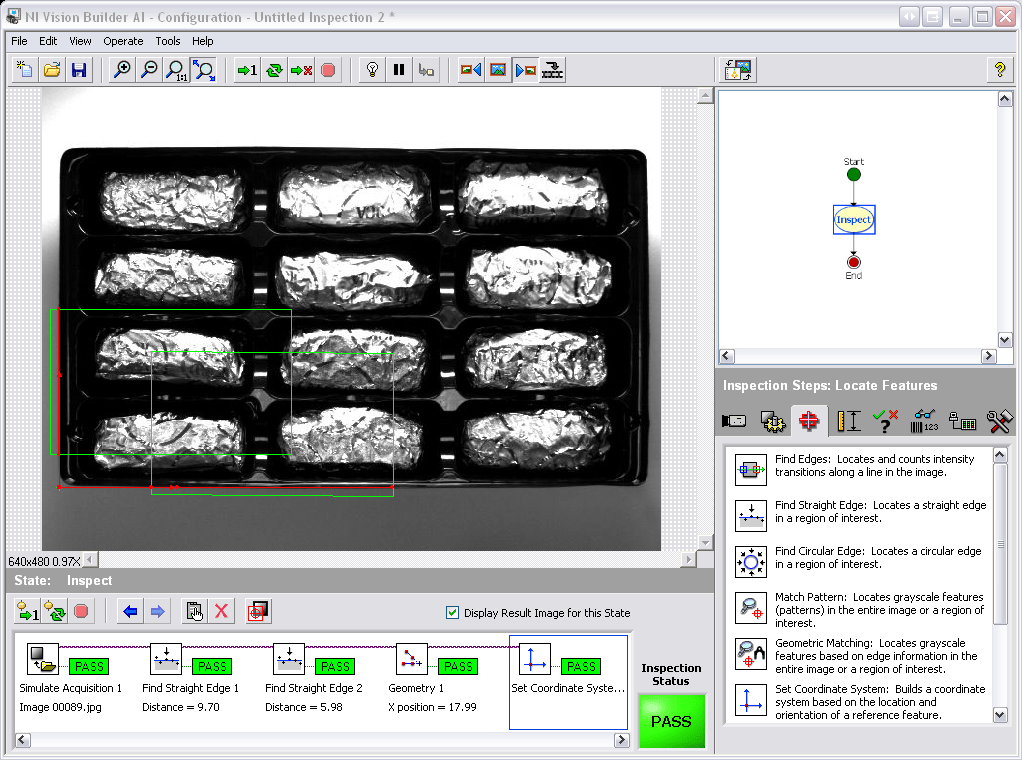Switch to the Acquire Images step tab
Screen dimensions: 1022x760
[x=733, y=420]
